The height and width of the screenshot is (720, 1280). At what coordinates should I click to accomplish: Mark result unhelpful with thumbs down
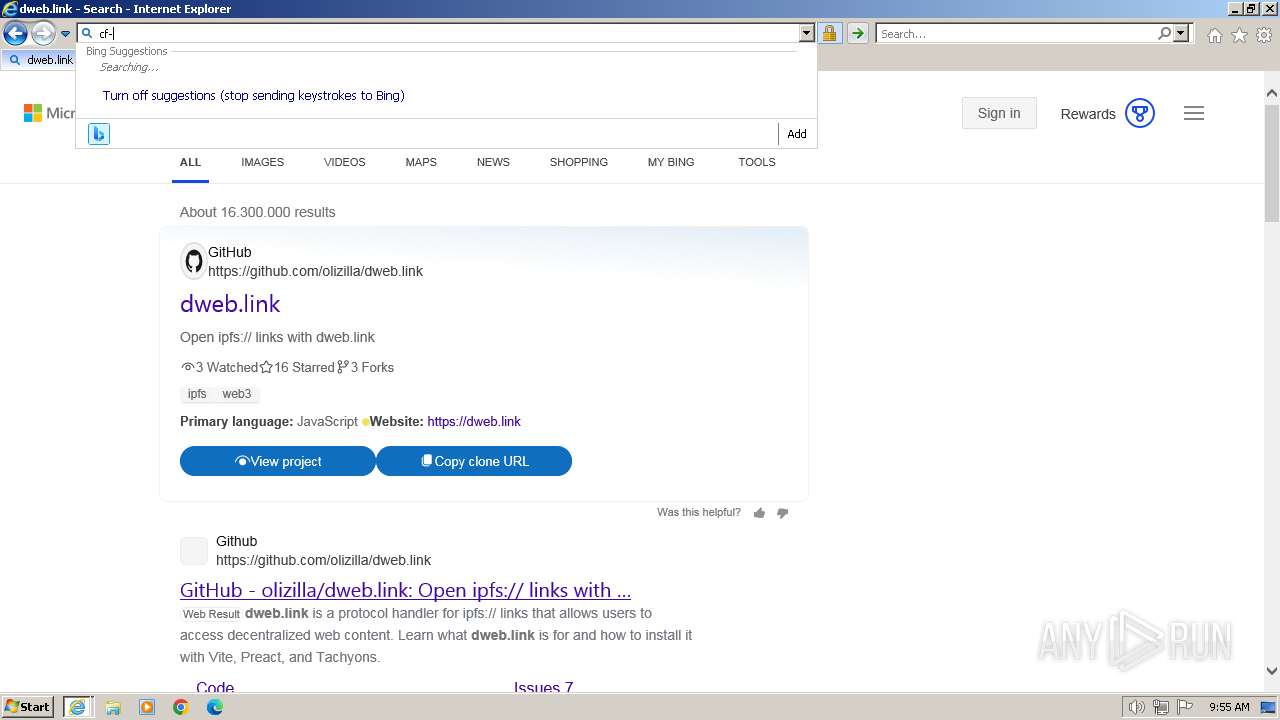point(783,513)
